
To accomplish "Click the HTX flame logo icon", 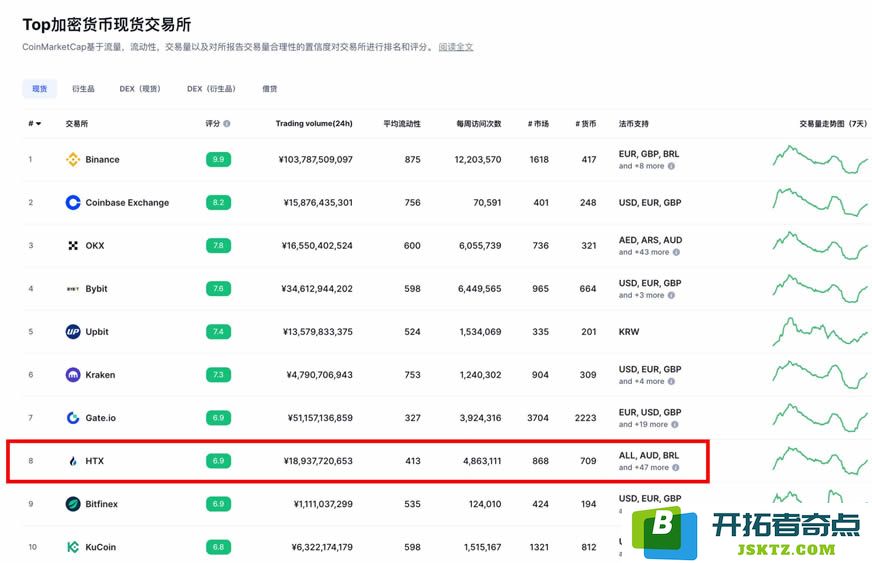I will (73, 461).
